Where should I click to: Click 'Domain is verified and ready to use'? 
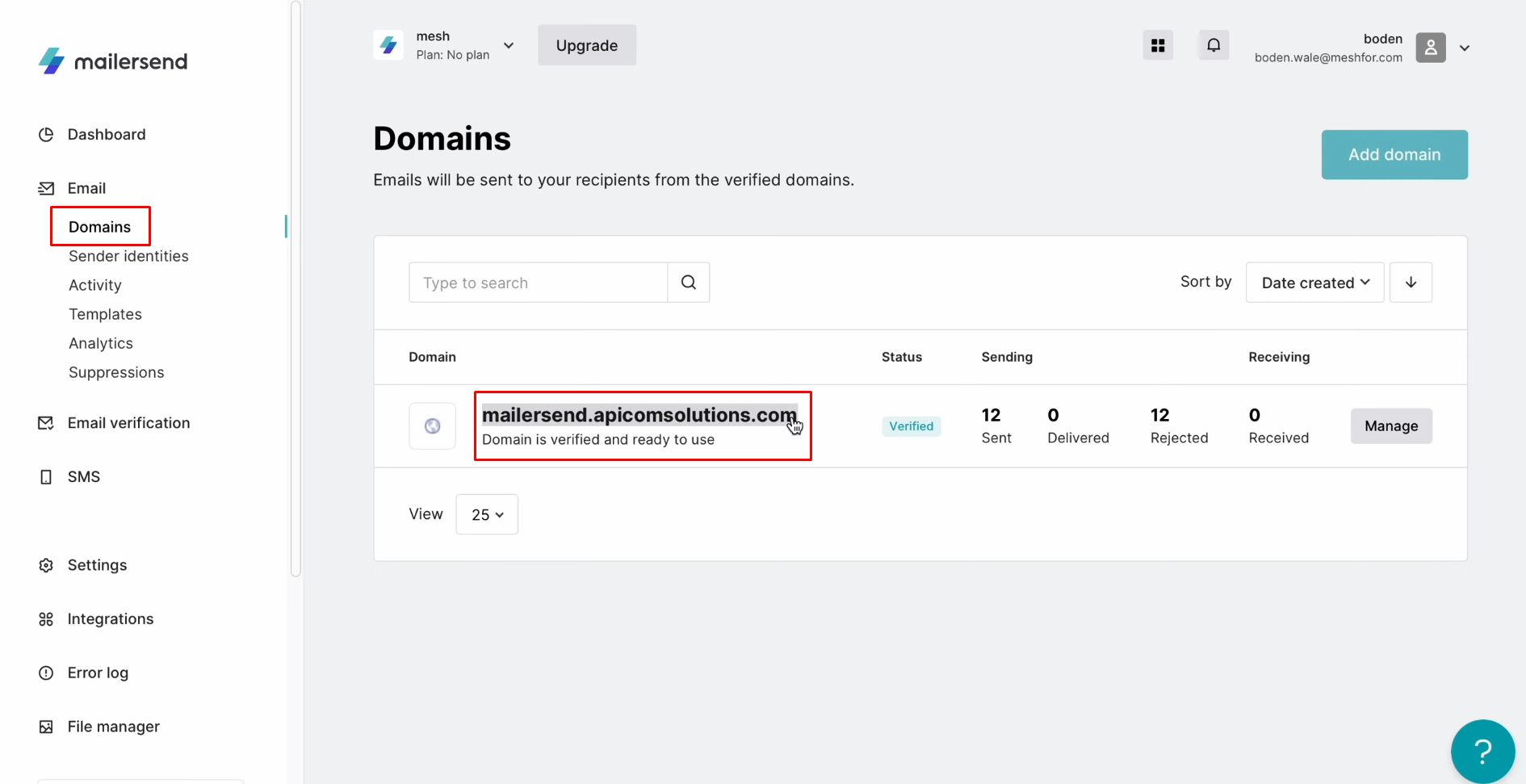pos(598,440)
